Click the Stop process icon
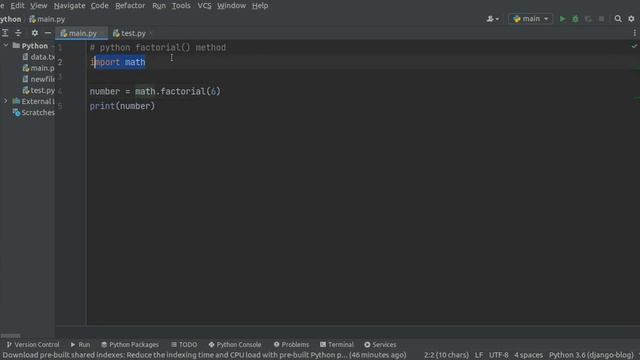Viewport: 640px width, 360px height. [601, 19]
